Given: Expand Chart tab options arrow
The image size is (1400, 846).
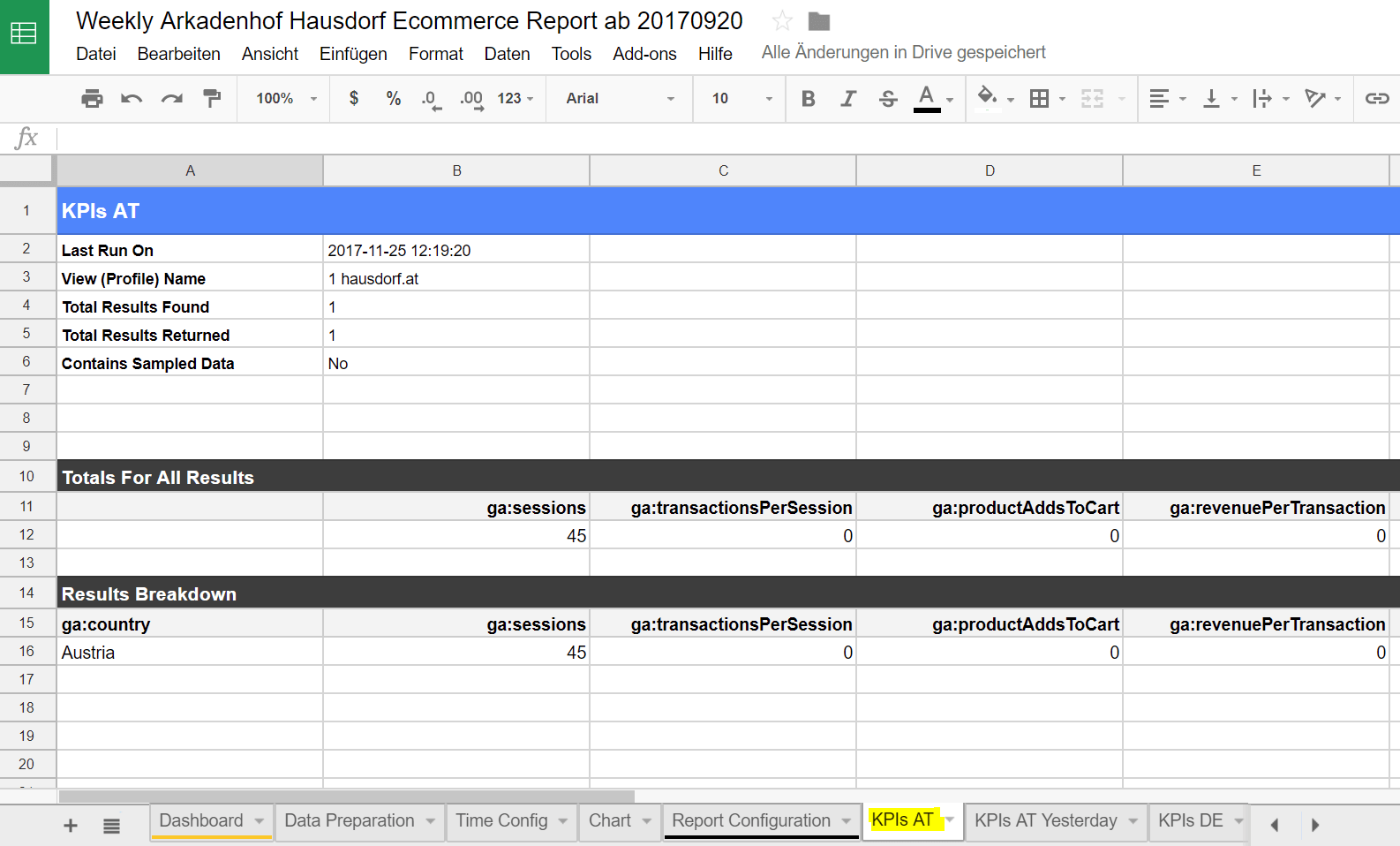Looking at the screenshot, I should coord(647,821).
